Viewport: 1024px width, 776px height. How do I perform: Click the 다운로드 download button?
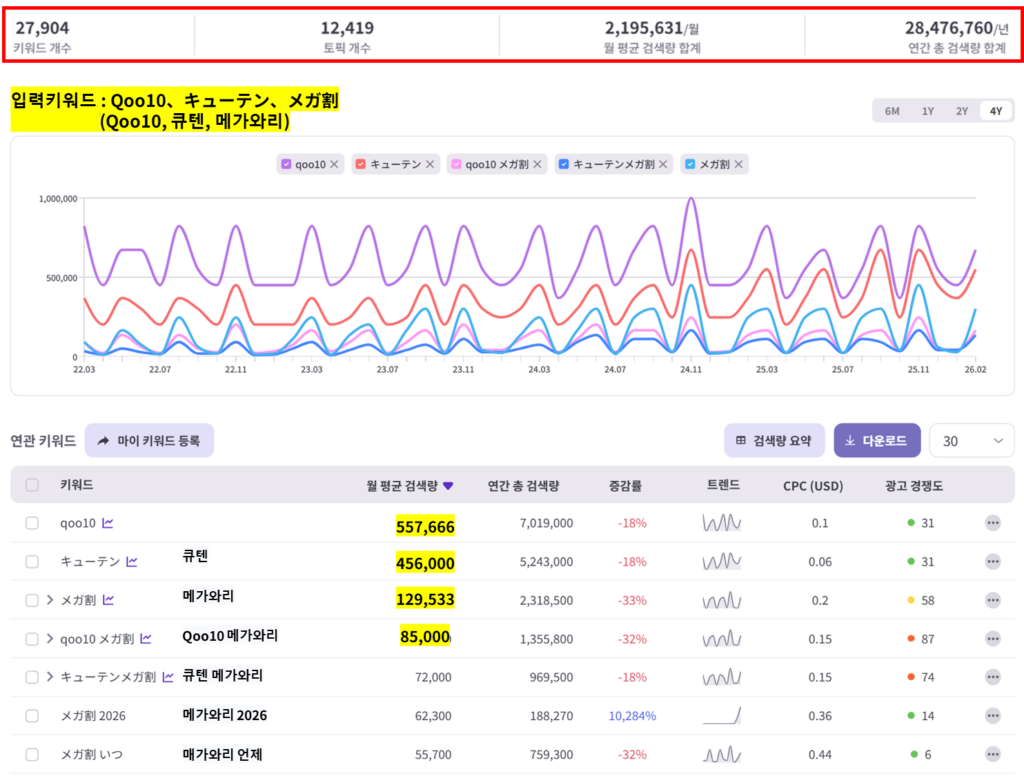[x=876, y=441]
